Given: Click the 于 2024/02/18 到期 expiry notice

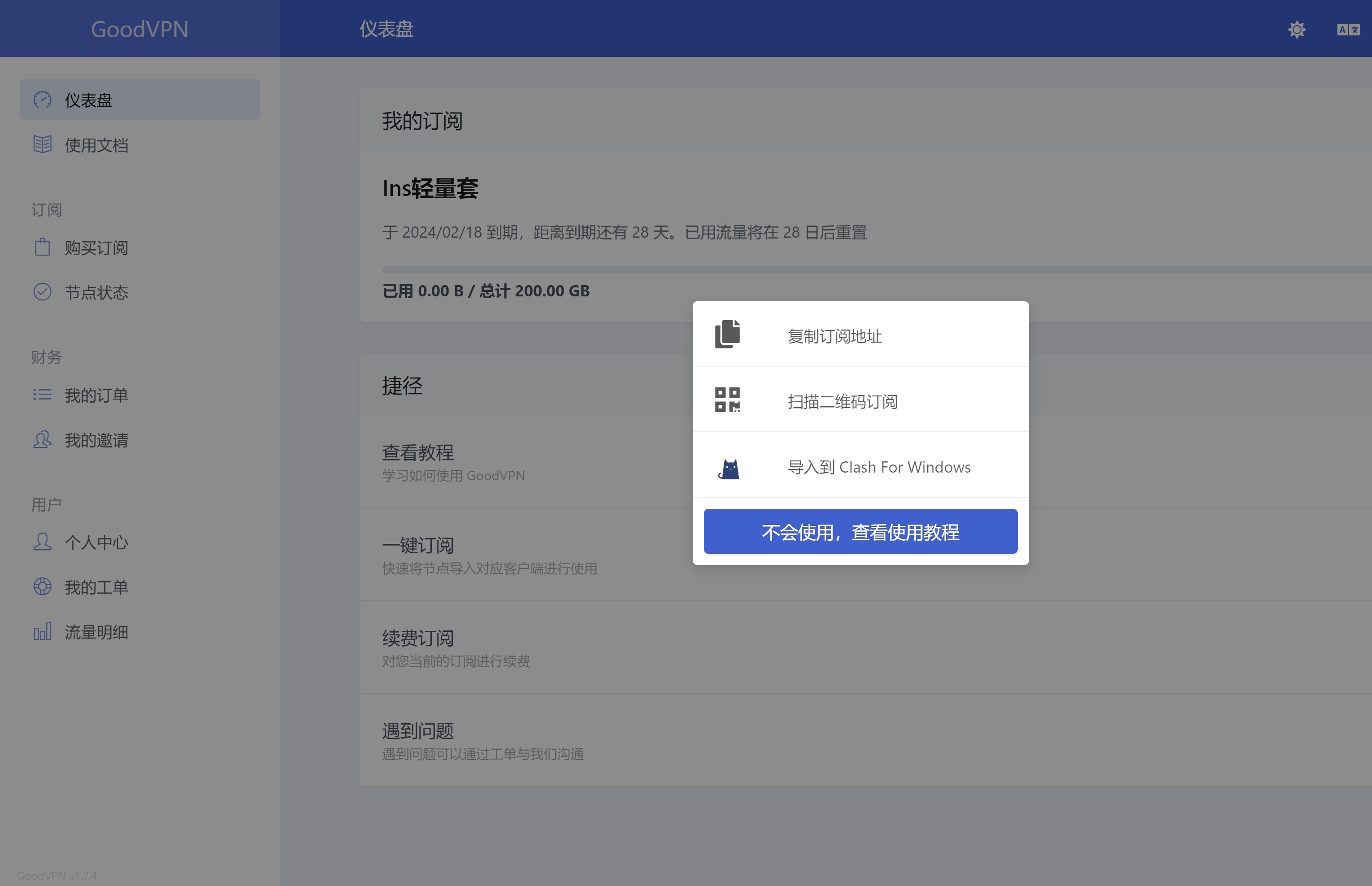Looking at the screenshot, I should click(624, 232).
